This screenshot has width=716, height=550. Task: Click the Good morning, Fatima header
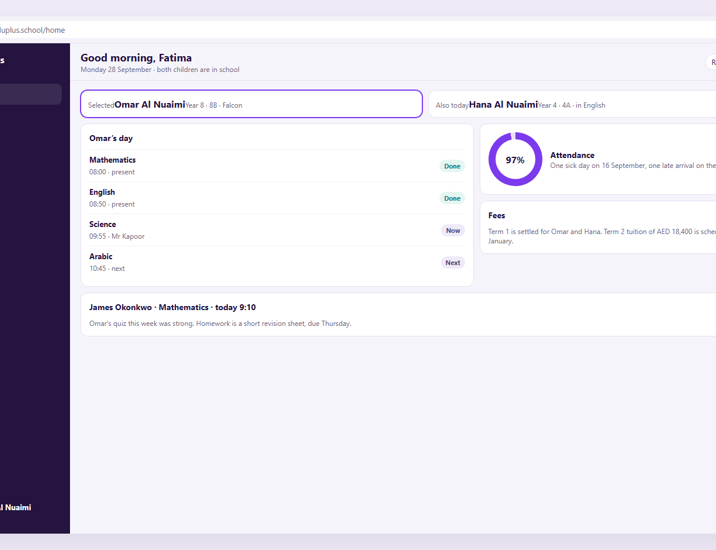point(136,58)
